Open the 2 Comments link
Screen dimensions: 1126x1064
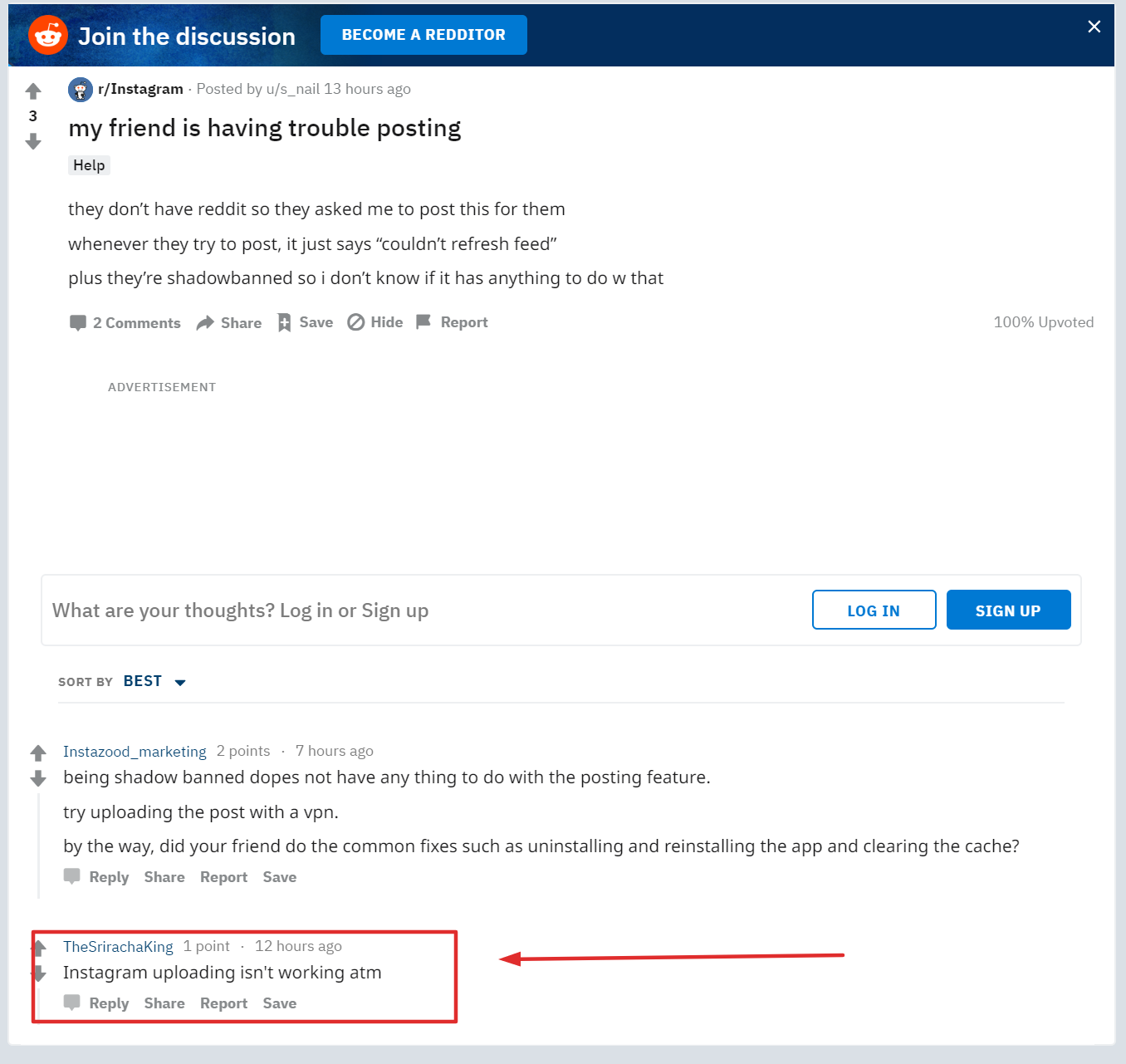click(x=136, y=323)
